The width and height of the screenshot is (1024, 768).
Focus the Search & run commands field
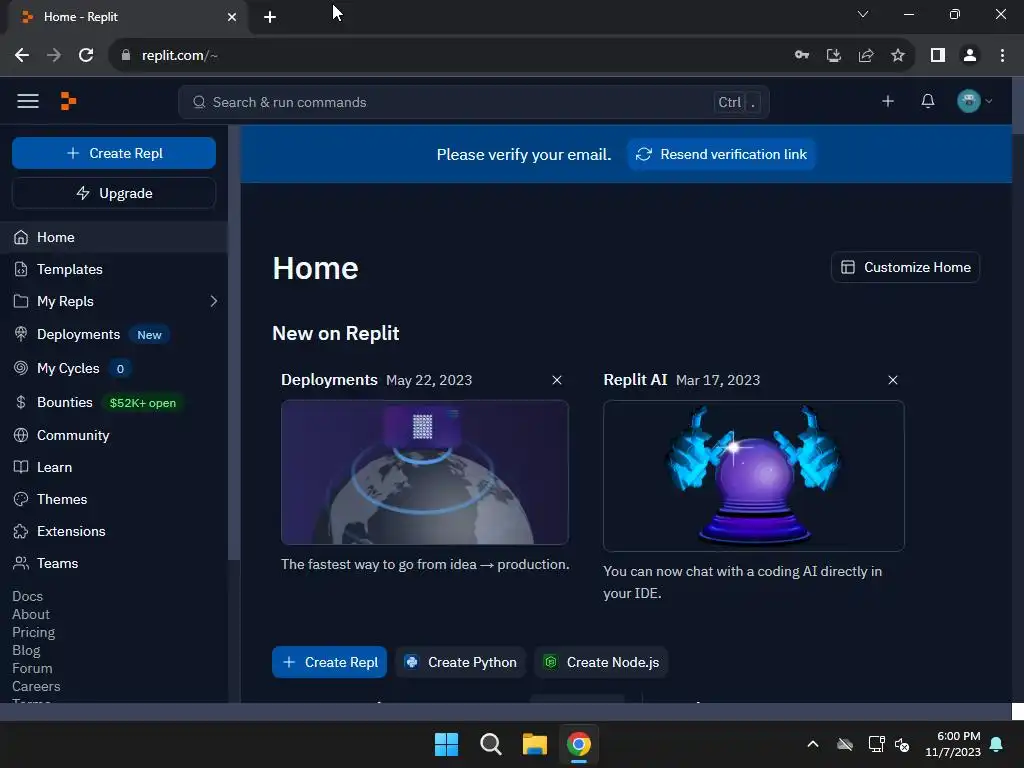(x=473, y=103)
